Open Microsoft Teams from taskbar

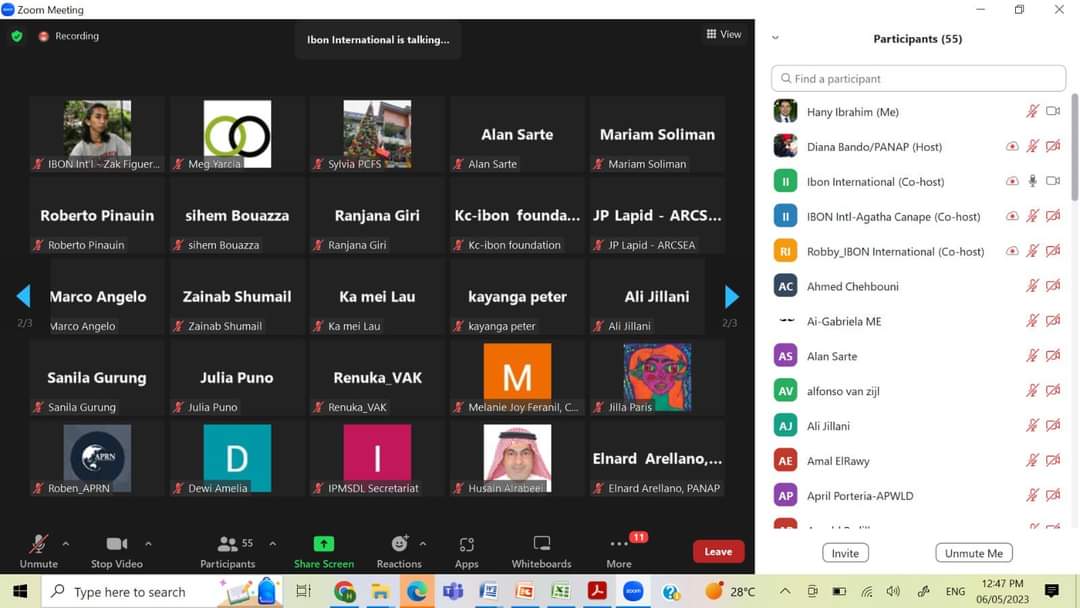[453, 591]
